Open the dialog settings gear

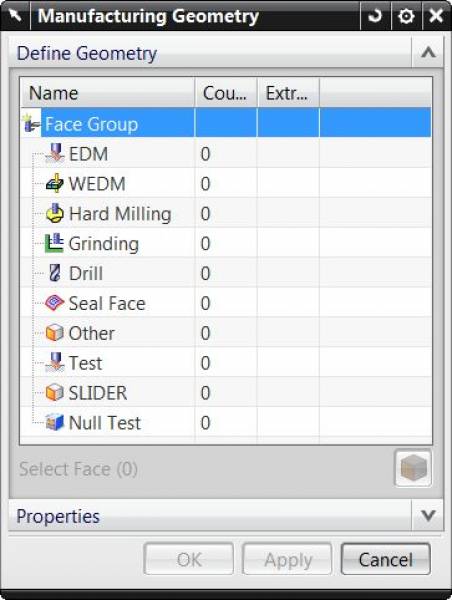tap(406, 16)
